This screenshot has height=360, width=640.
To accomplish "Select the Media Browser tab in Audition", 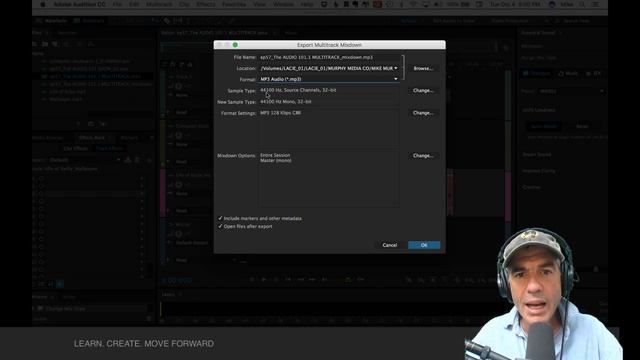I will [x=47, y=138].
